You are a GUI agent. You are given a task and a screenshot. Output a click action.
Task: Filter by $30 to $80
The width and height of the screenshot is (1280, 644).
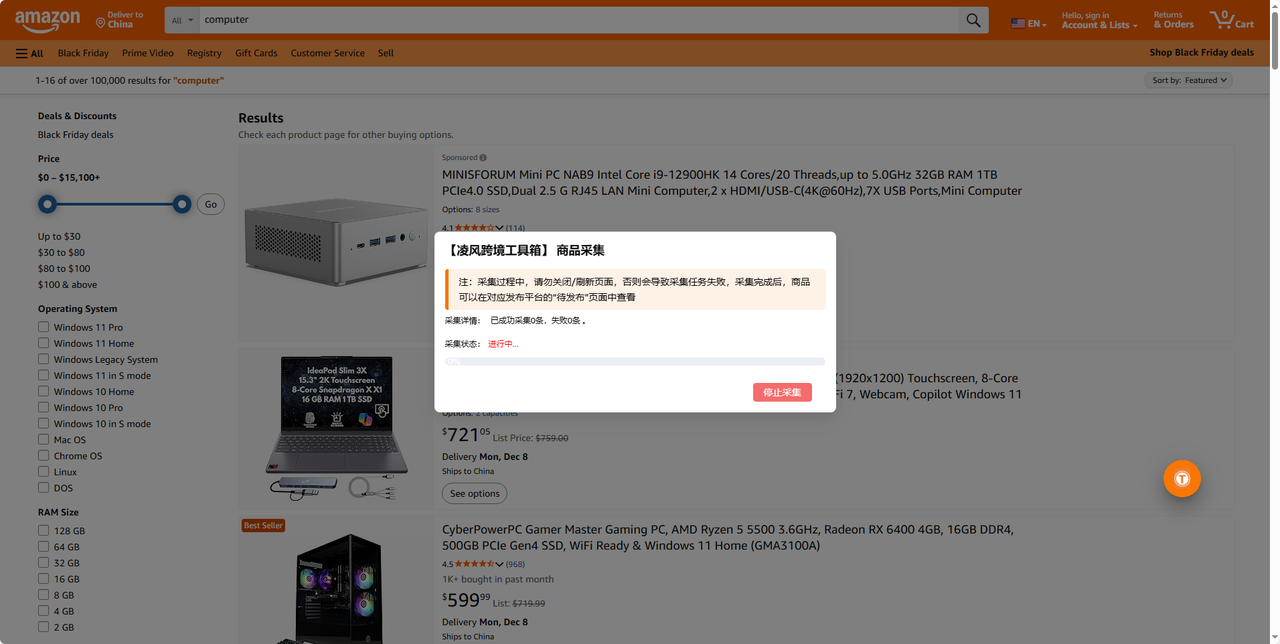61,252
